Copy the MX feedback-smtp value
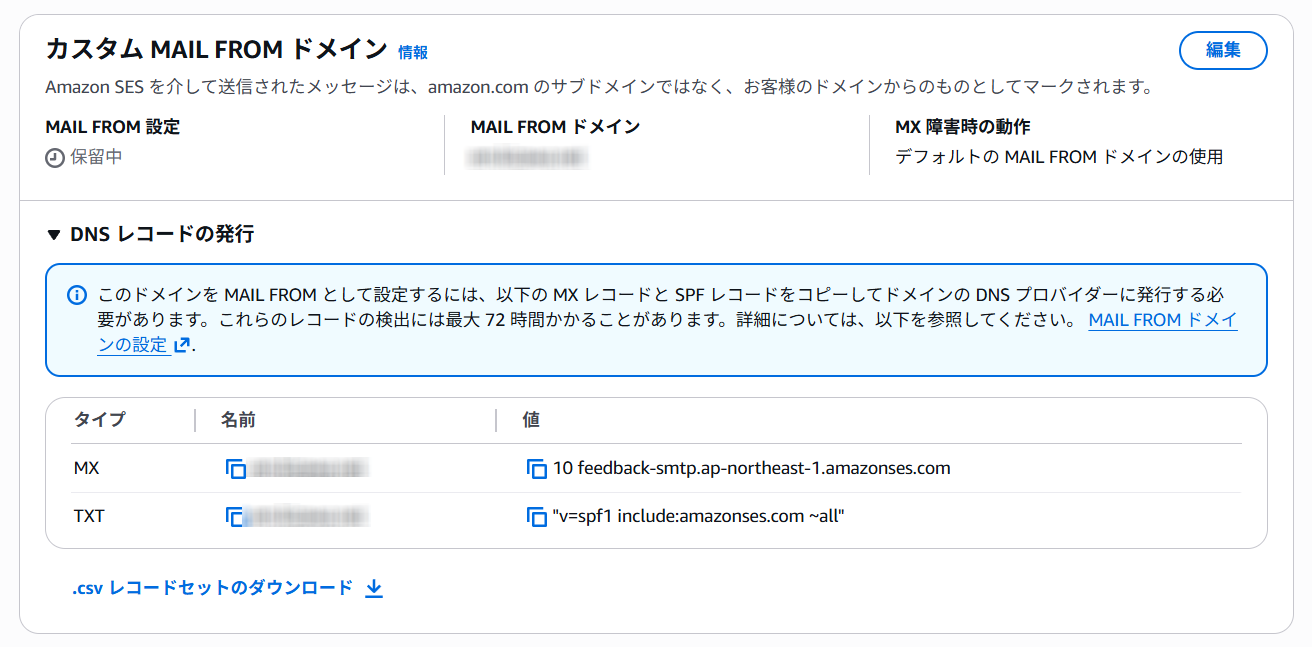Image resolution: width=1312 pixels, height=647 pixels. [537, 469]
